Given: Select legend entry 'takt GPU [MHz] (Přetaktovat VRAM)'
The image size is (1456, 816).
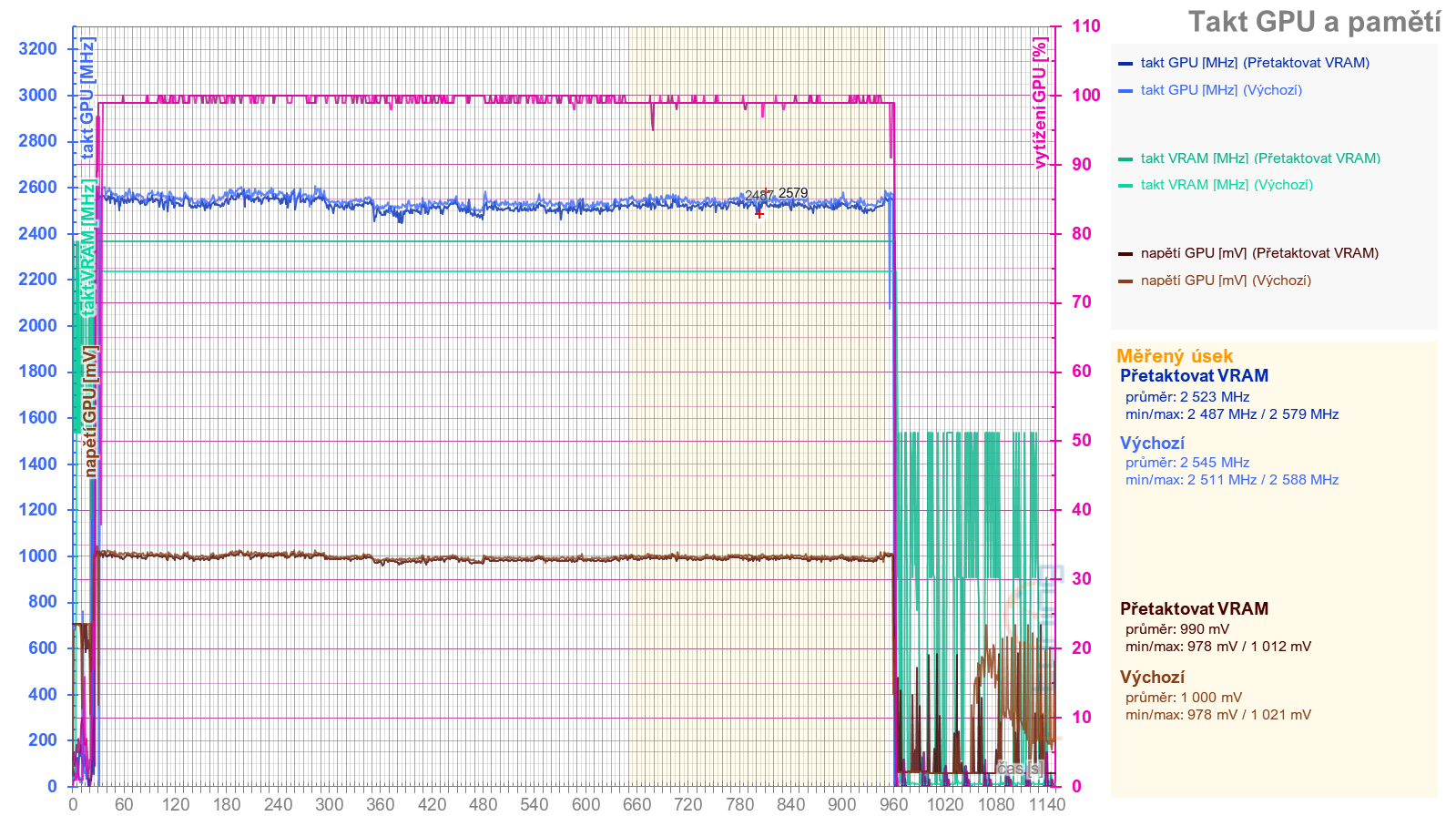Looking at the screenshot, I should tap(1255, 63).
